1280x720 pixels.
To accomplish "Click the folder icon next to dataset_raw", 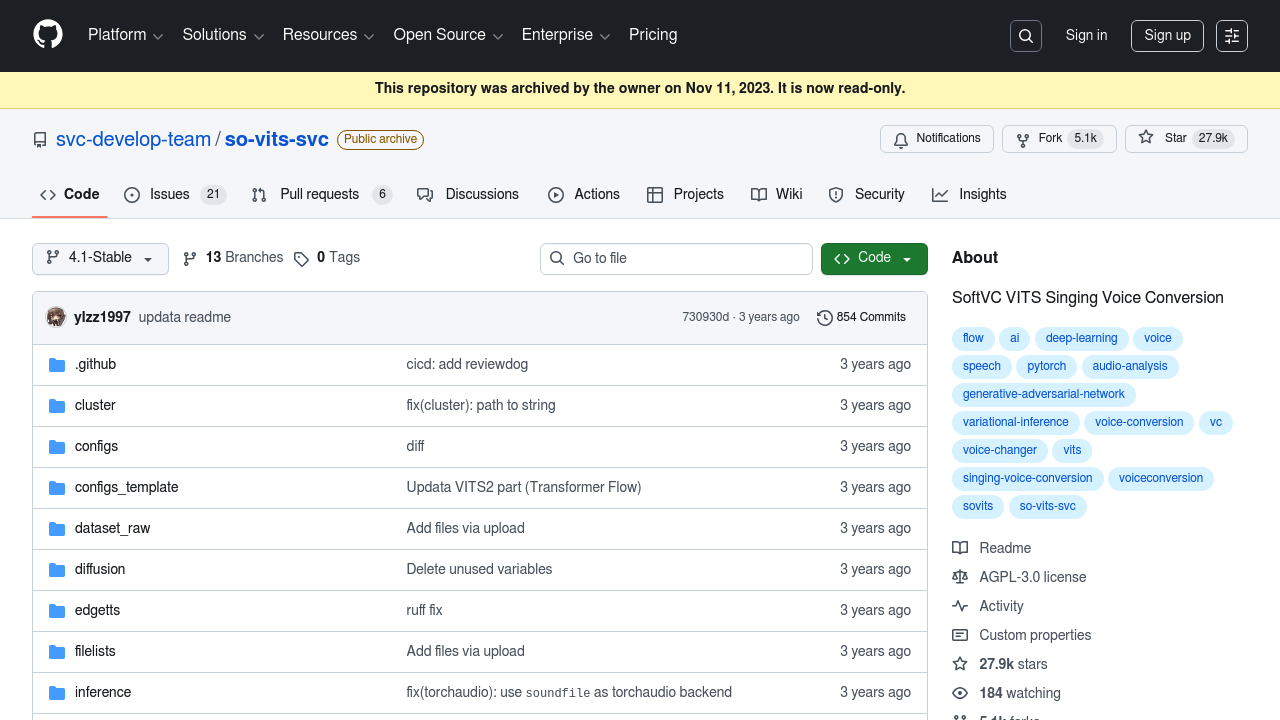I will pos(57,528).
